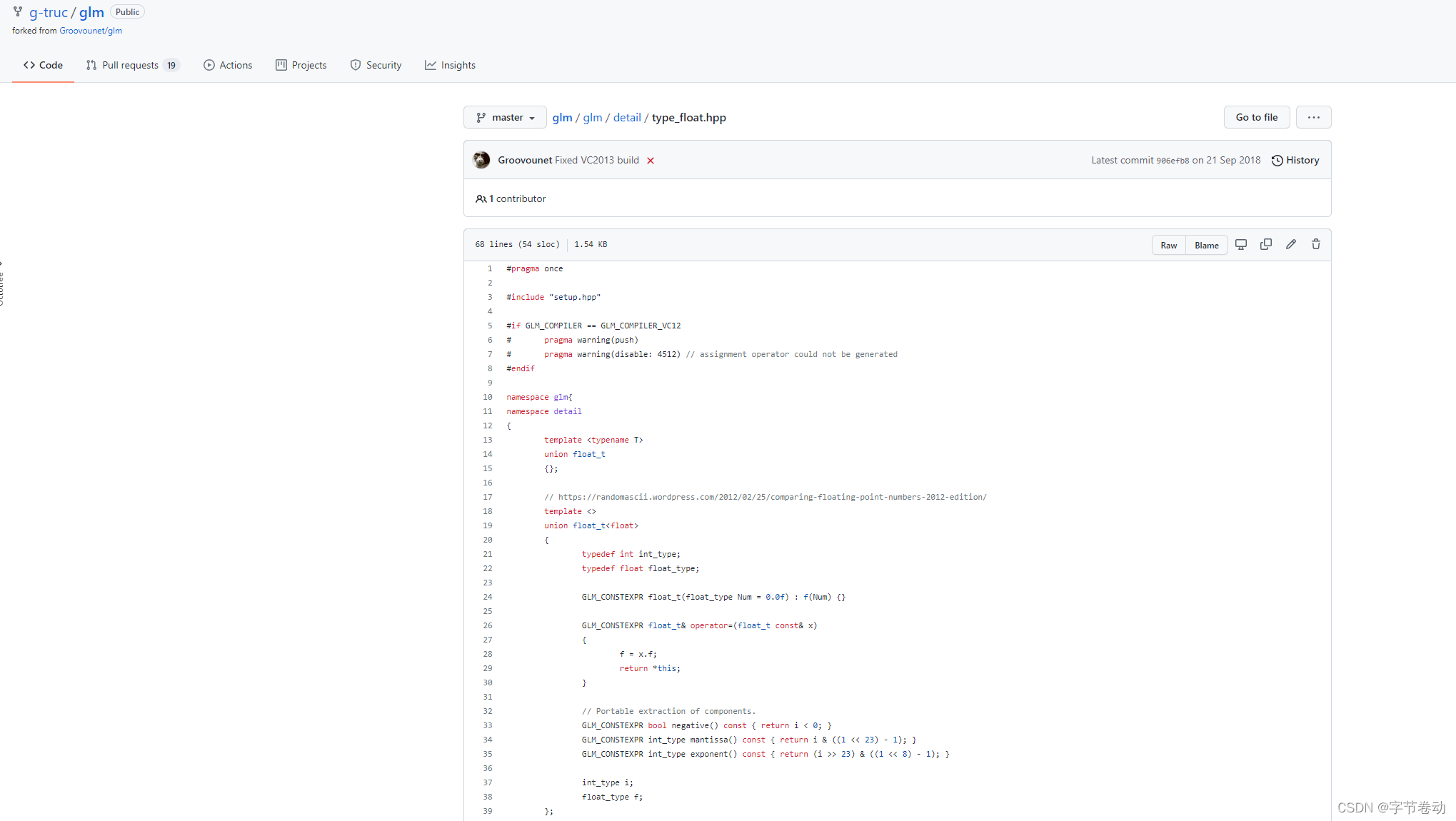This screenshot has height=821, width=1456.
Task: Switch to Pull requests tab
Action: pyautogui.click(x=132, y=66)
